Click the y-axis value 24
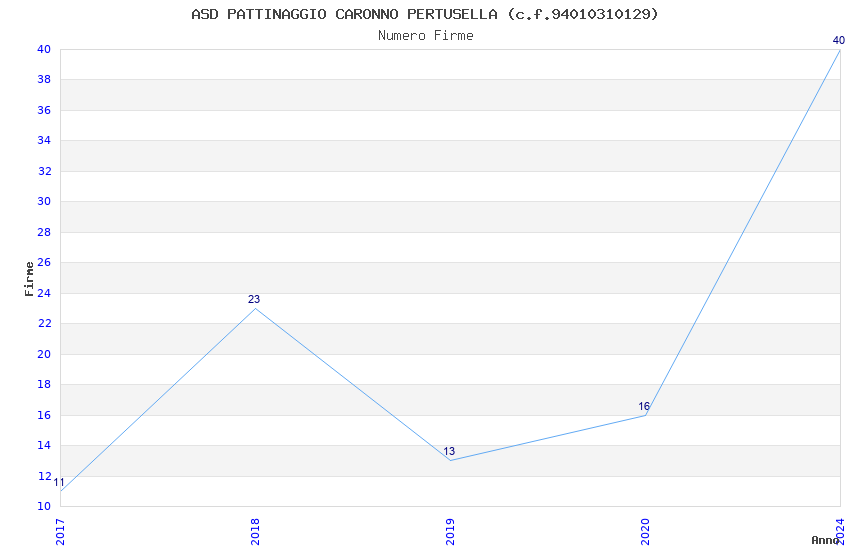This screenshot has height=550, width=850. click(x=44, y=293)
